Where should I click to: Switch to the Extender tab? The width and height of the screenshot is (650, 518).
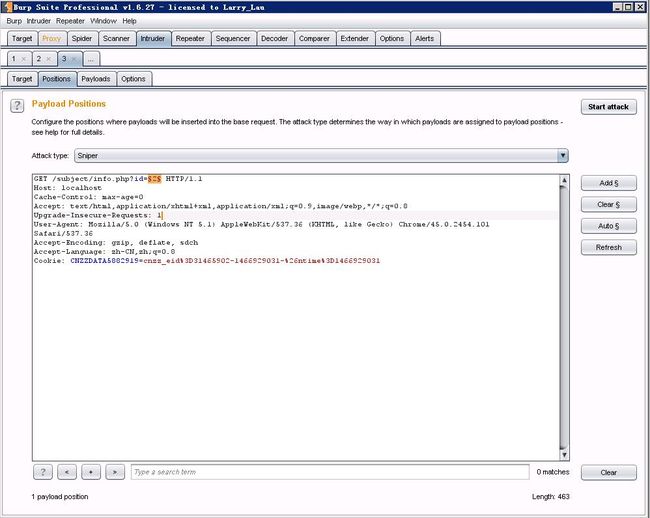pyautogui.click(x=354, y=39)
